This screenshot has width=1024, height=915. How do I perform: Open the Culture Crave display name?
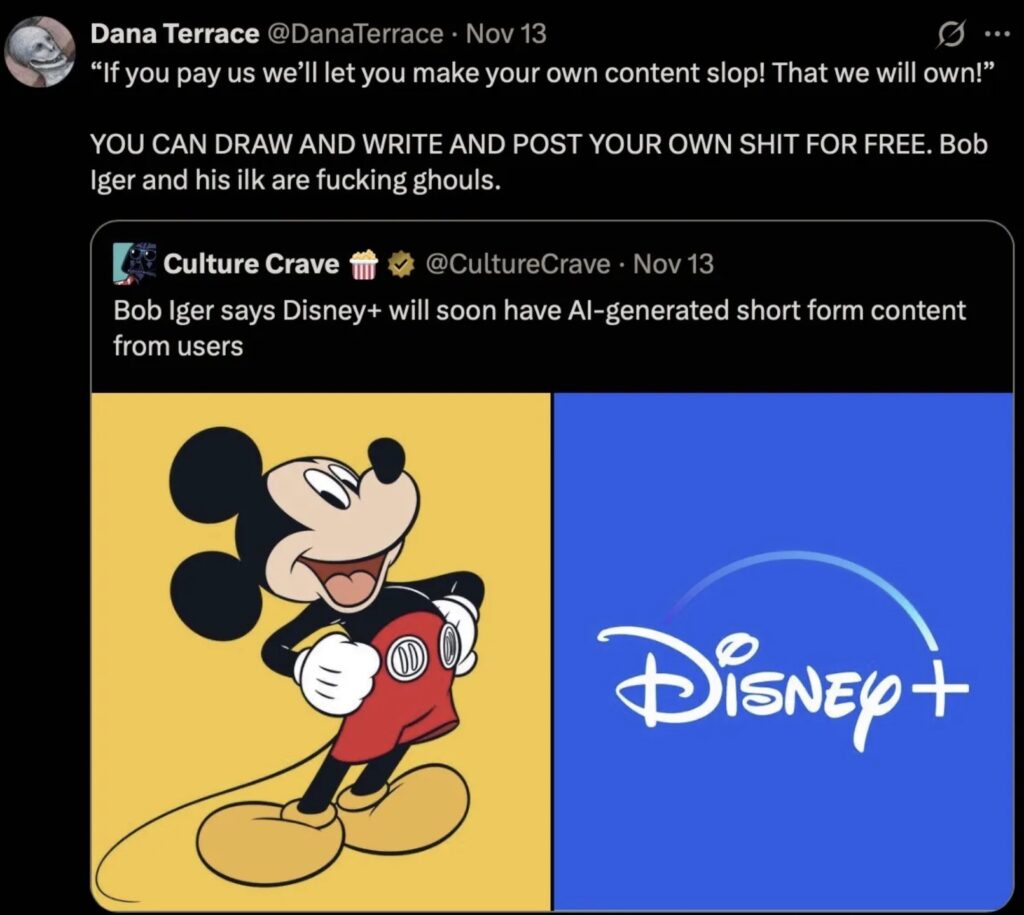[251, 264]
